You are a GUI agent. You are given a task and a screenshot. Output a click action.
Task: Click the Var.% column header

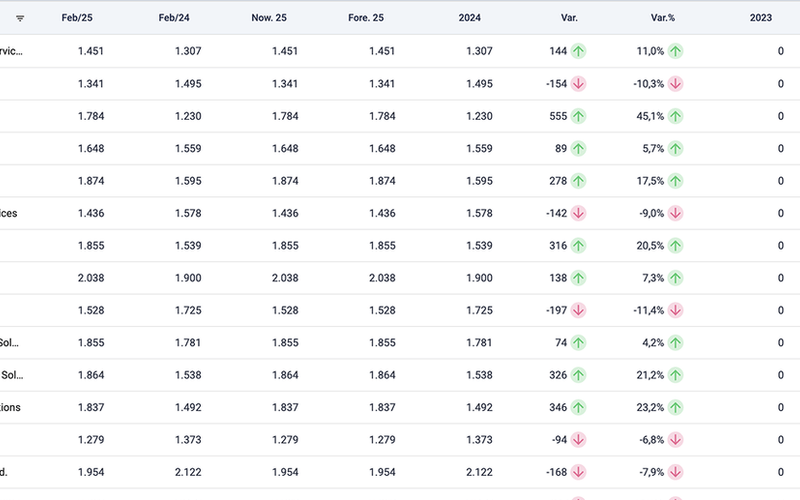666,18
